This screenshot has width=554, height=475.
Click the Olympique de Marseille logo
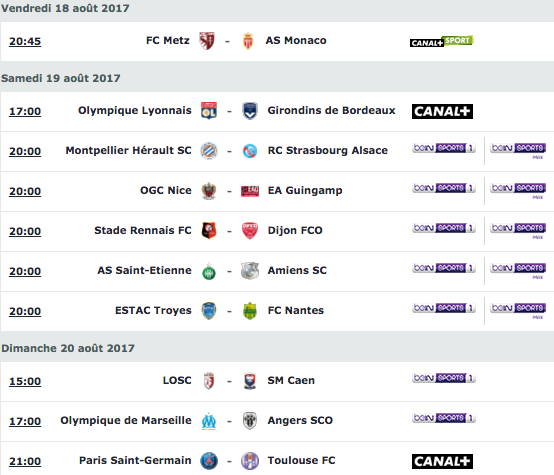tap(209, 421)
